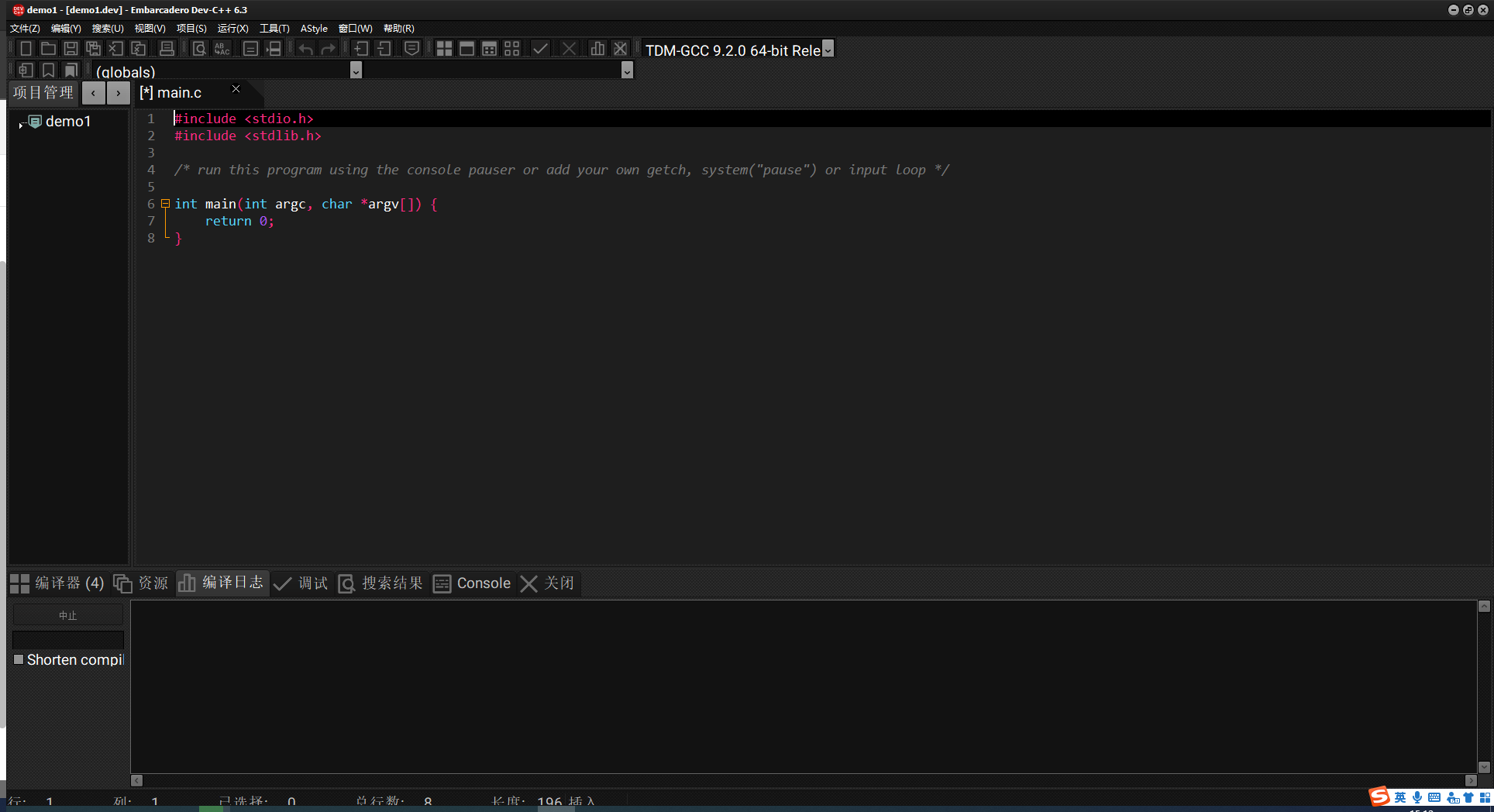Click the Insert snippet icon
The image size is (1494, 812).
coord(26,71)
